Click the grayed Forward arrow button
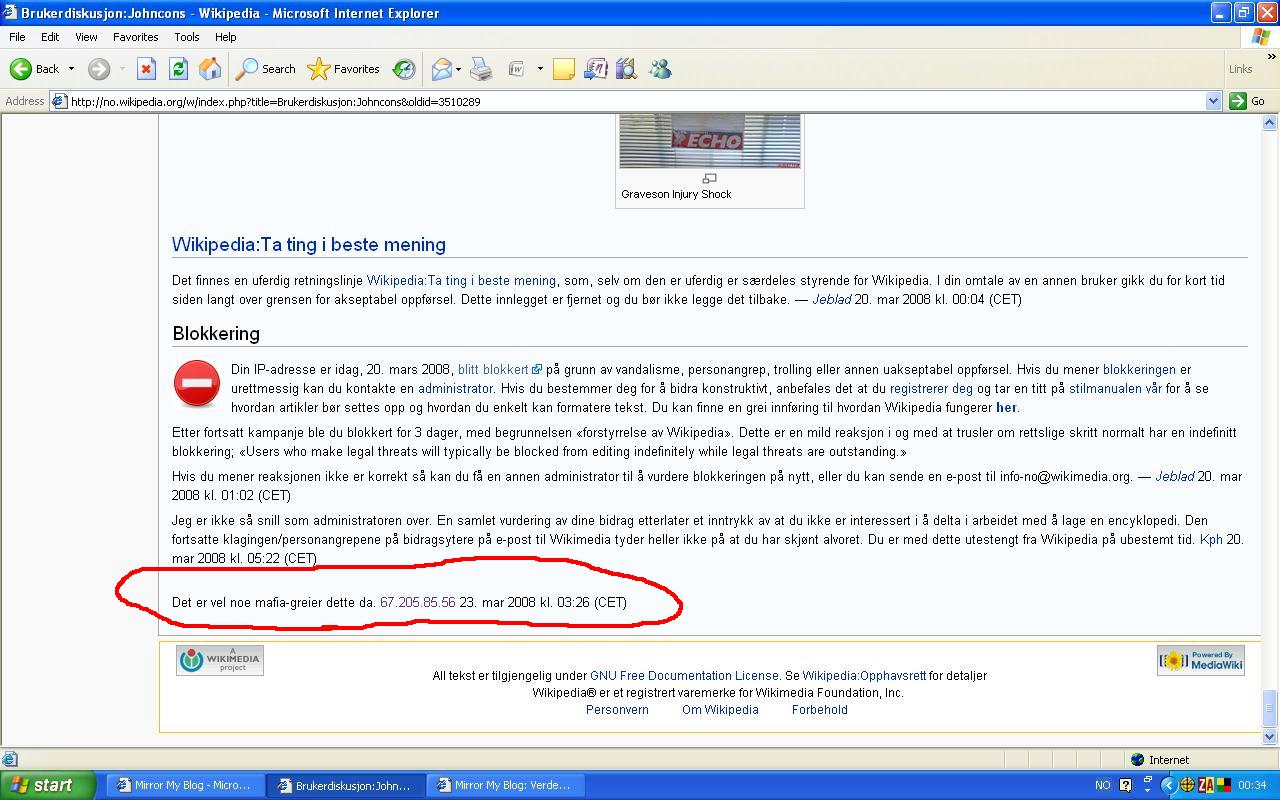Screen dimensions: 1280x800 tap(98, 69)
